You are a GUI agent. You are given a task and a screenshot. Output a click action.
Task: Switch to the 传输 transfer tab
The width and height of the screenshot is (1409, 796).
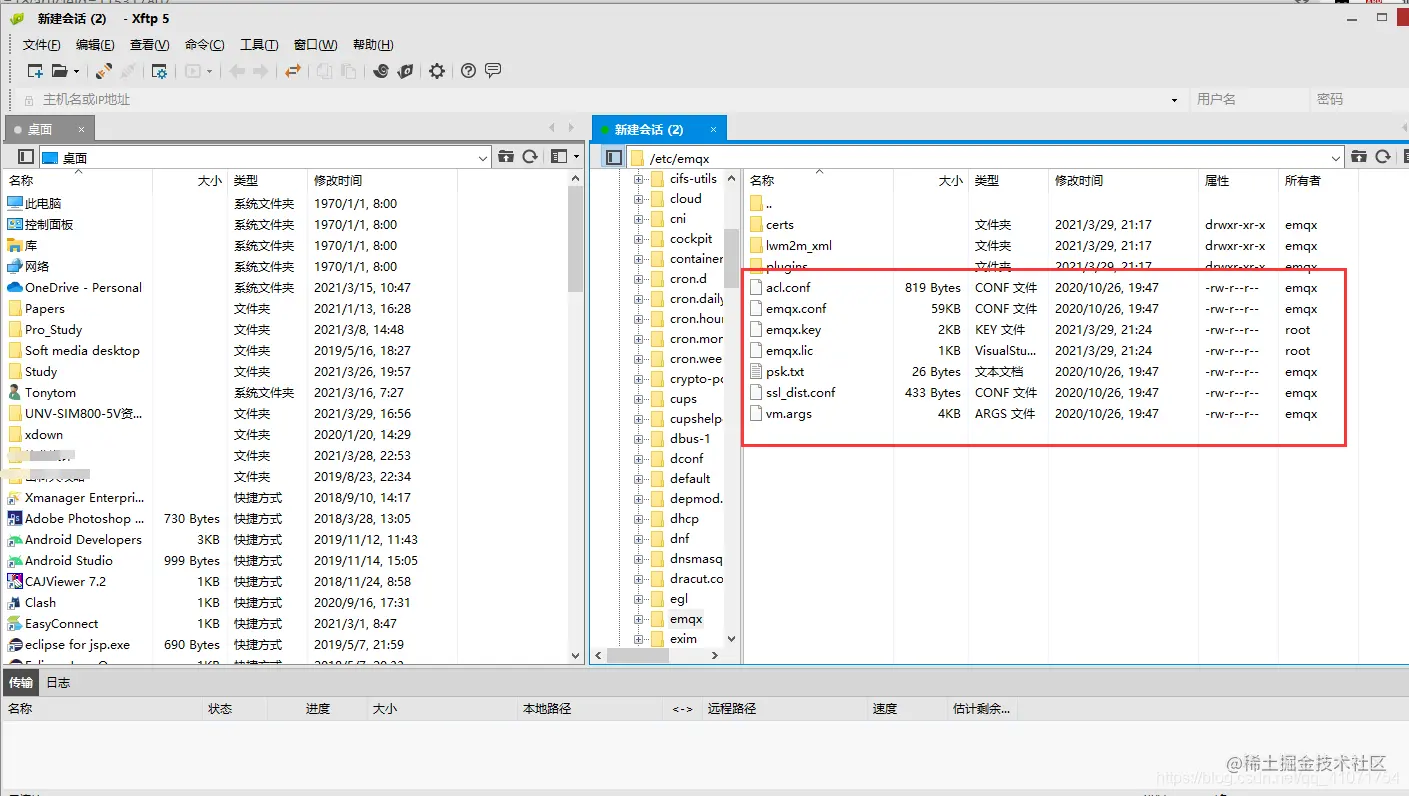point(21,683)
